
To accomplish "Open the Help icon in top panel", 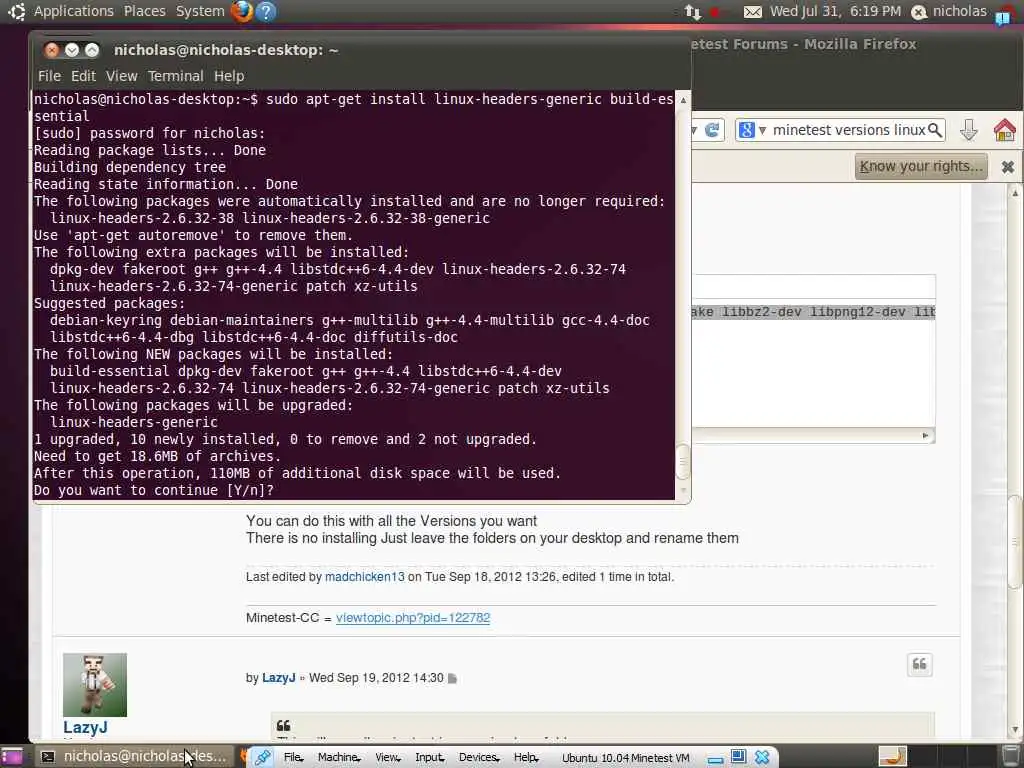I will pos(266,11).
